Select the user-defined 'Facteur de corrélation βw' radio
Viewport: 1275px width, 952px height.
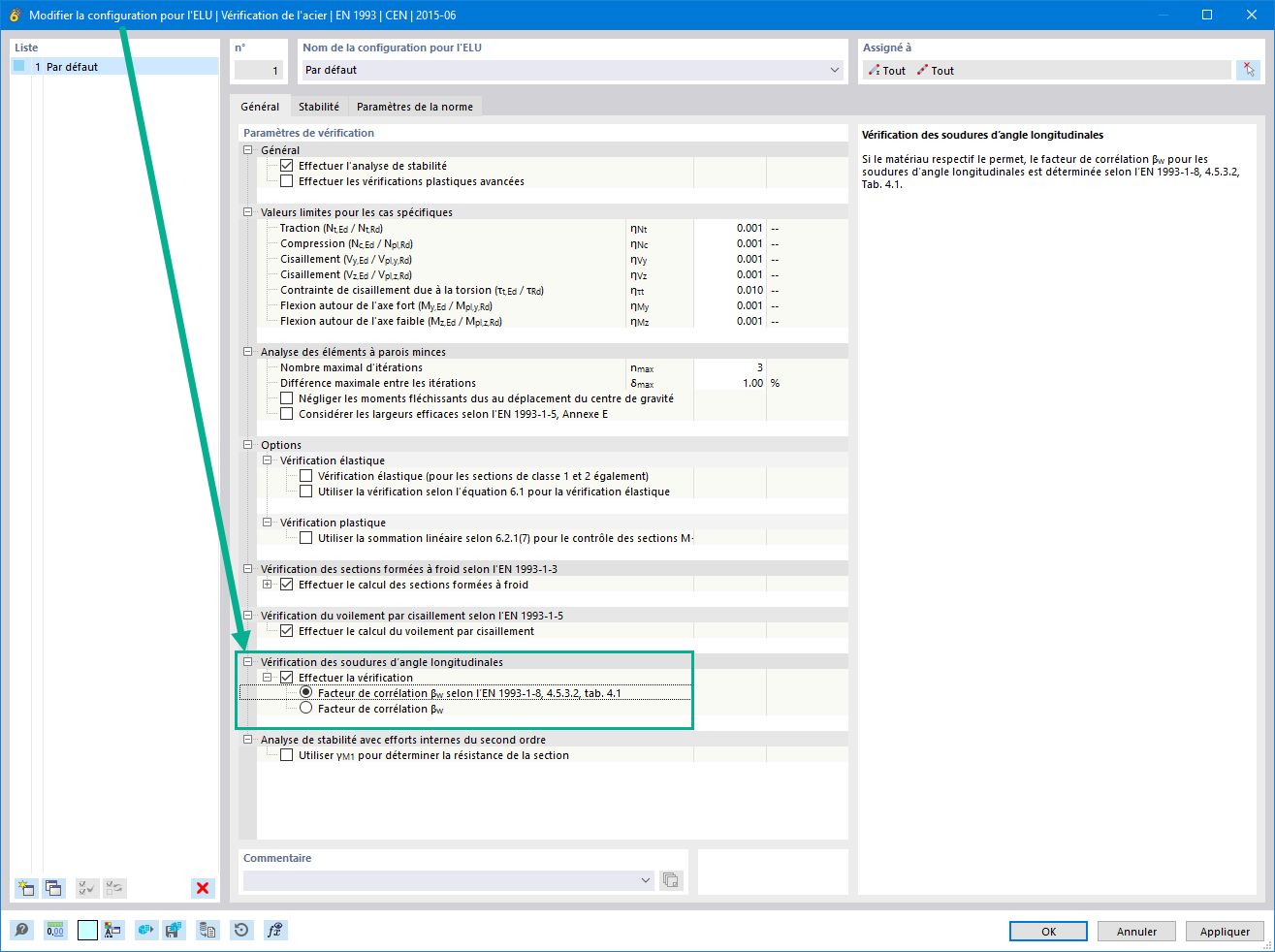pos(305,709)
